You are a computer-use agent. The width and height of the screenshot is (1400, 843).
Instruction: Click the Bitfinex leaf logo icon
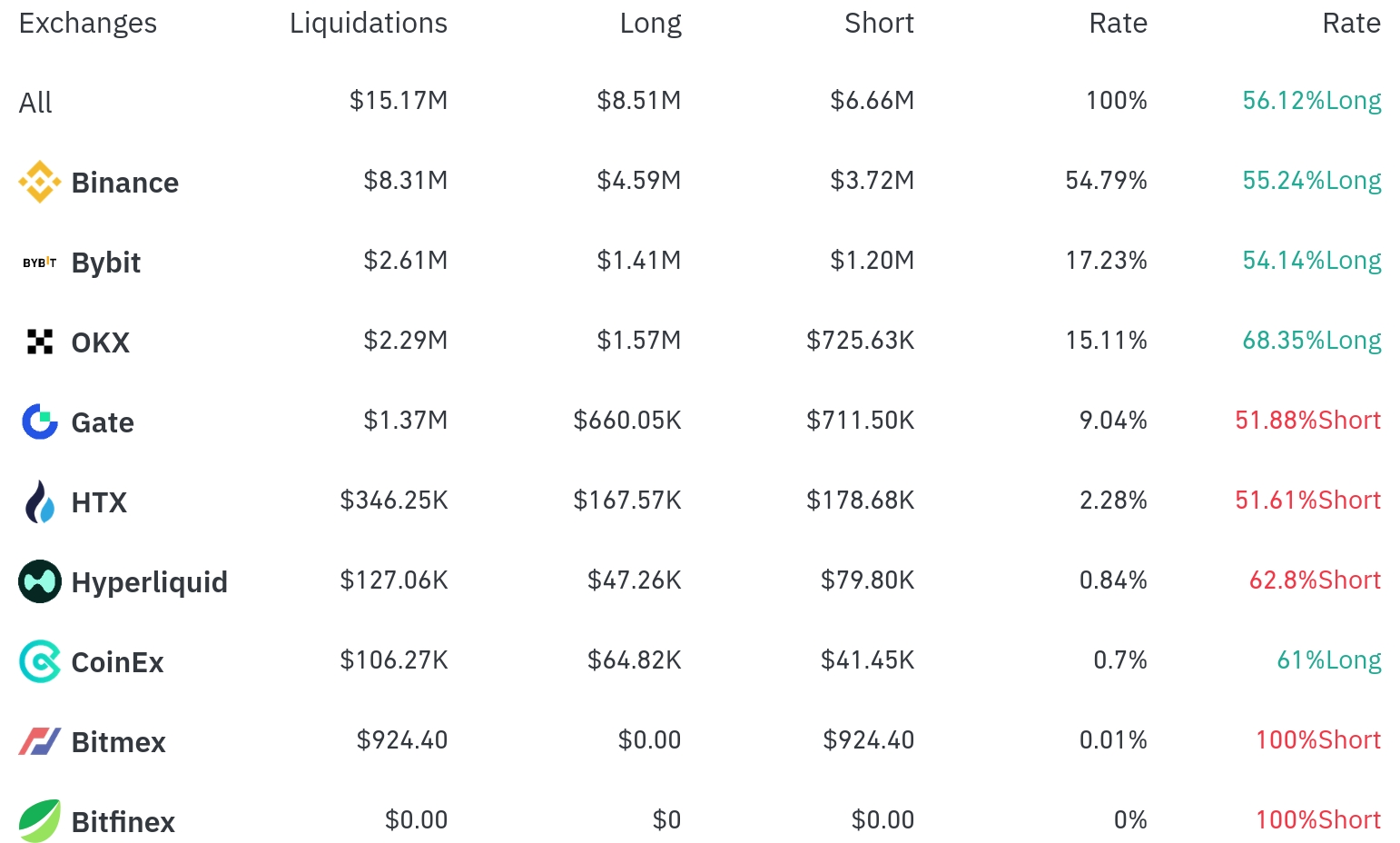point(40,821)
